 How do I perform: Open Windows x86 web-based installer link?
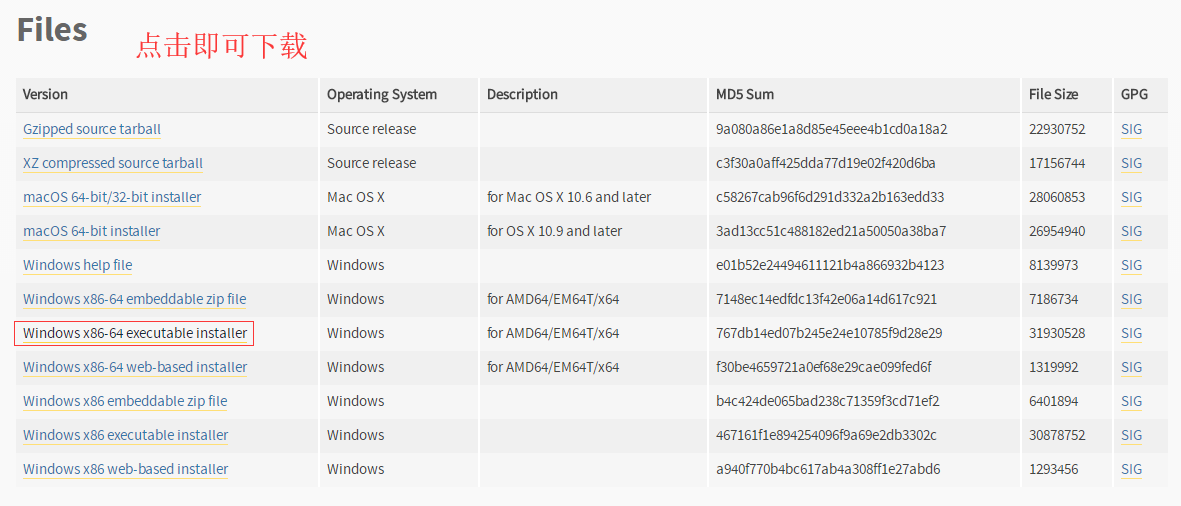tap(125, 469)
